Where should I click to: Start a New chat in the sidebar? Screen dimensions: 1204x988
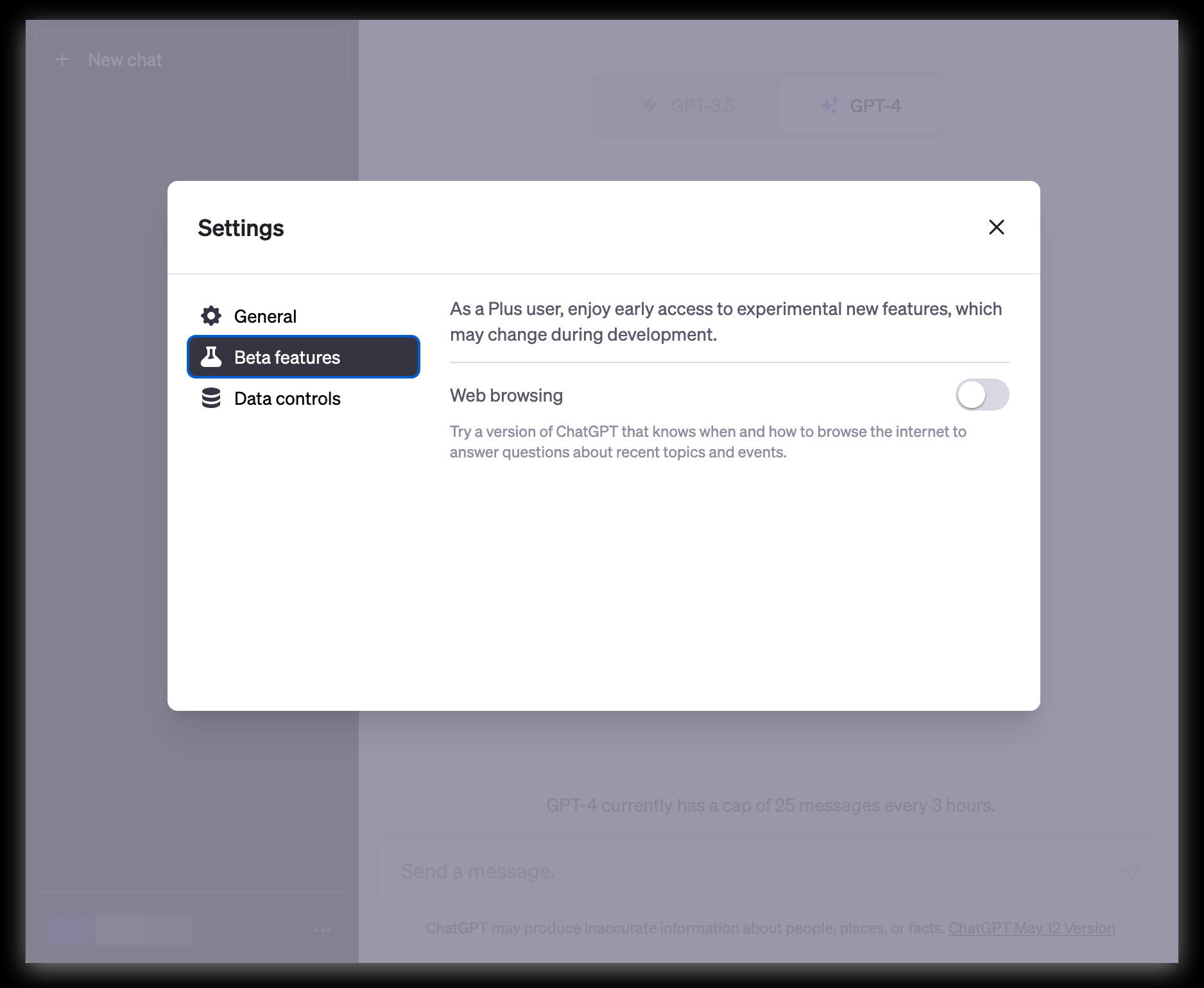pos(192,60)
